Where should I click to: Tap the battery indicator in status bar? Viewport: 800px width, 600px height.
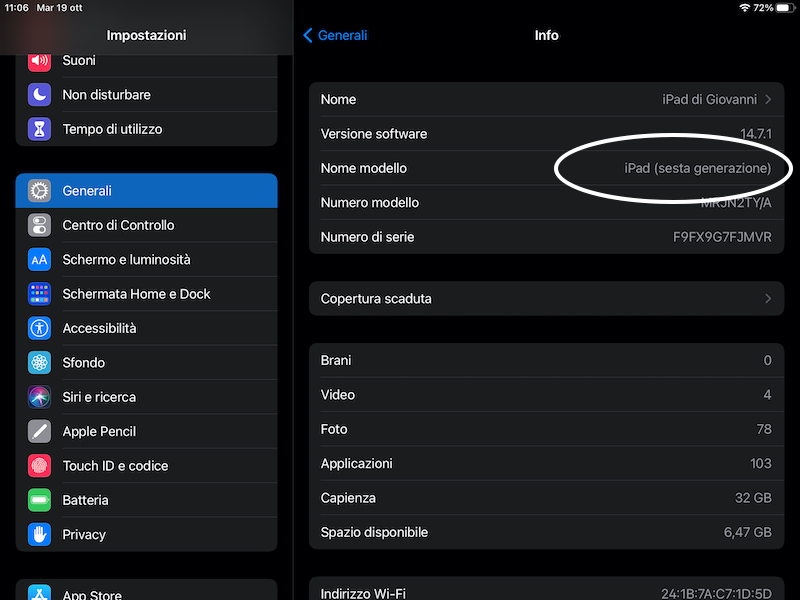pos(785,8)
